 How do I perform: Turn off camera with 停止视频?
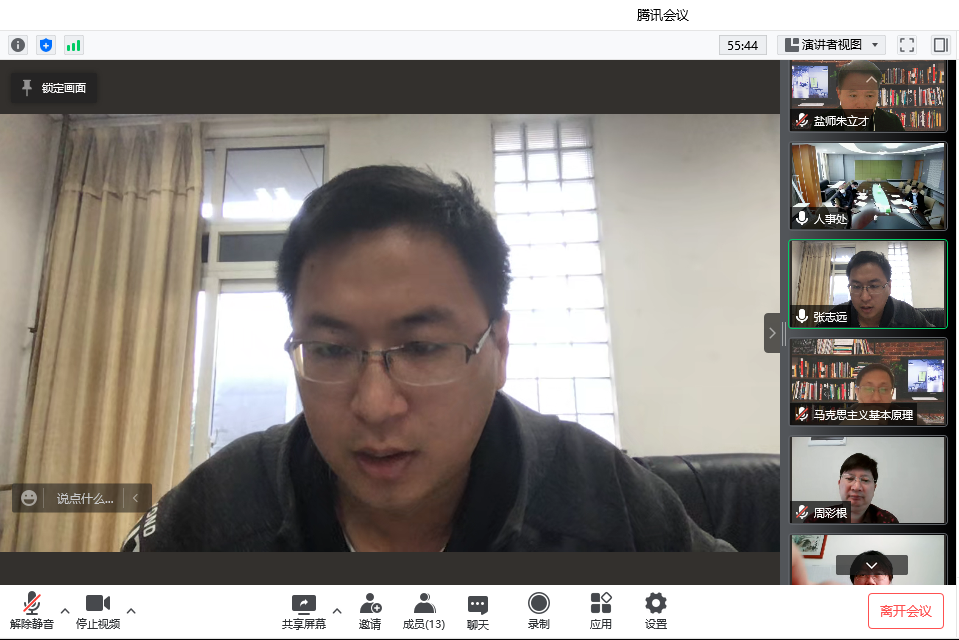[x=98, y=611]
